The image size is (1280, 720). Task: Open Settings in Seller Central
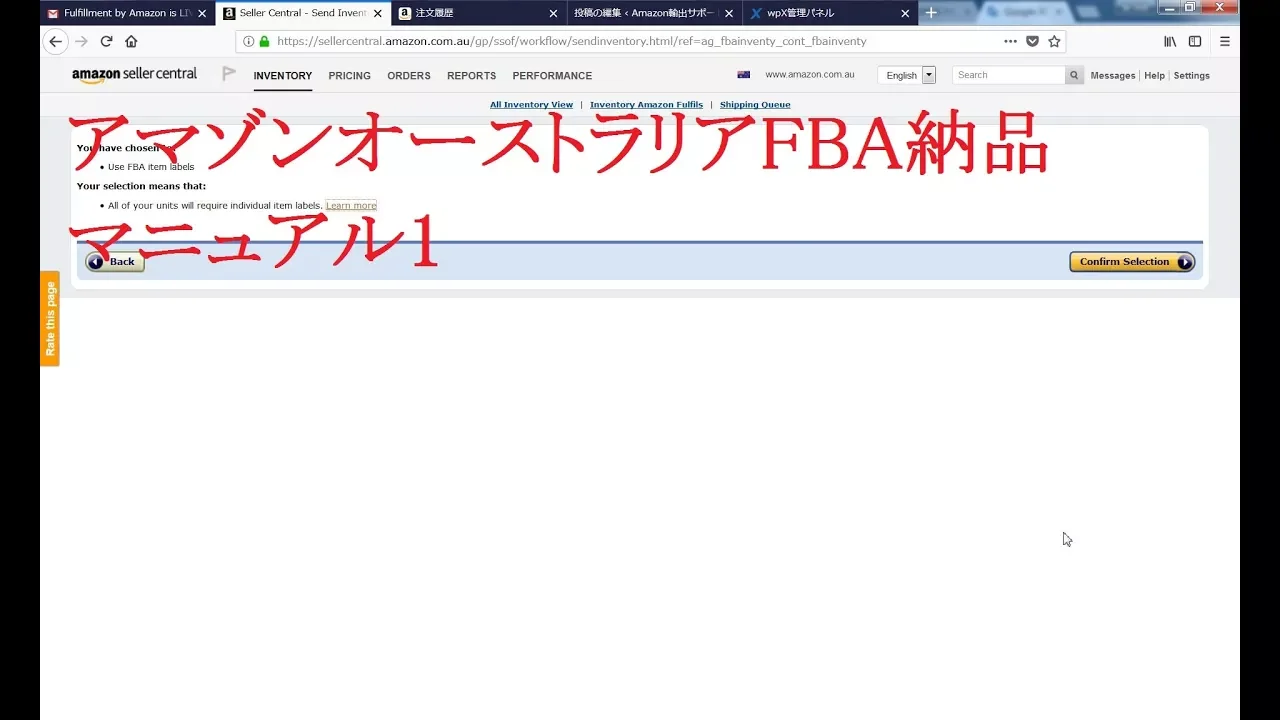pyautogui.click(x=1191, y=76)
